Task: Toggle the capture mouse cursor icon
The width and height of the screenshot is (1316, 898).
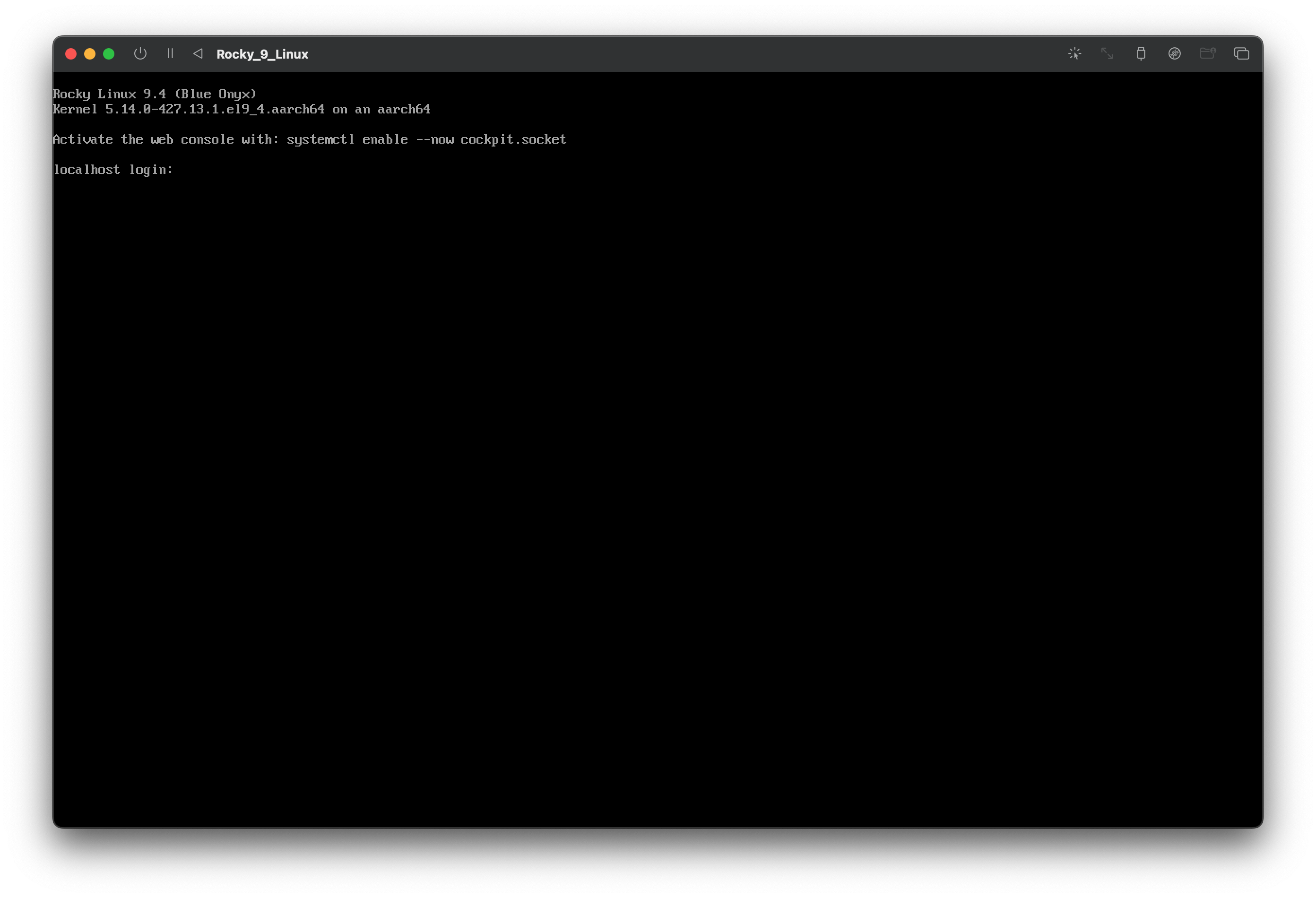Action: (x=1074, y=54)
